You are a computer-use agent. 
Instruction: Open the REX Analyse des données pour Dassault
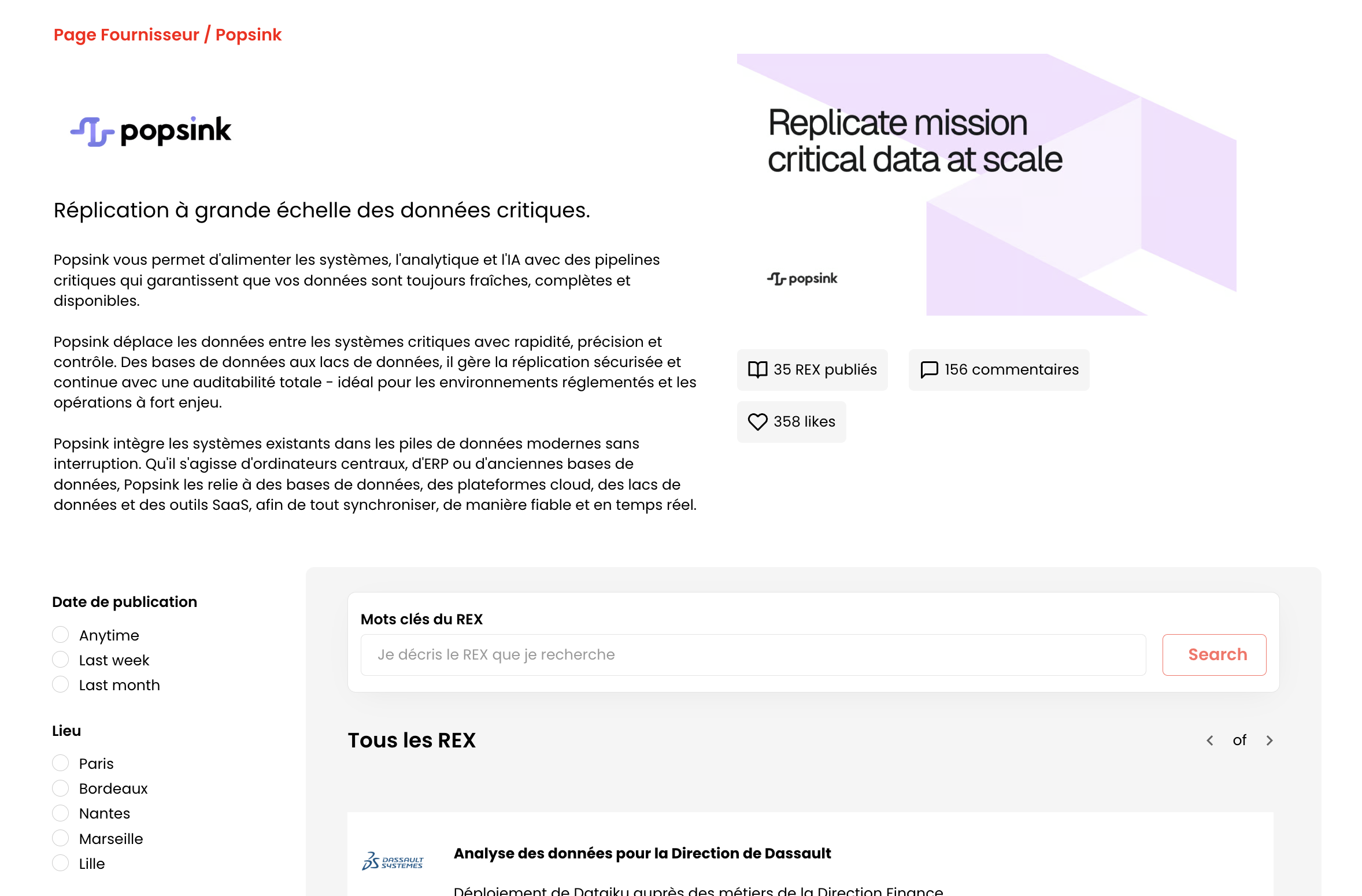642,853
